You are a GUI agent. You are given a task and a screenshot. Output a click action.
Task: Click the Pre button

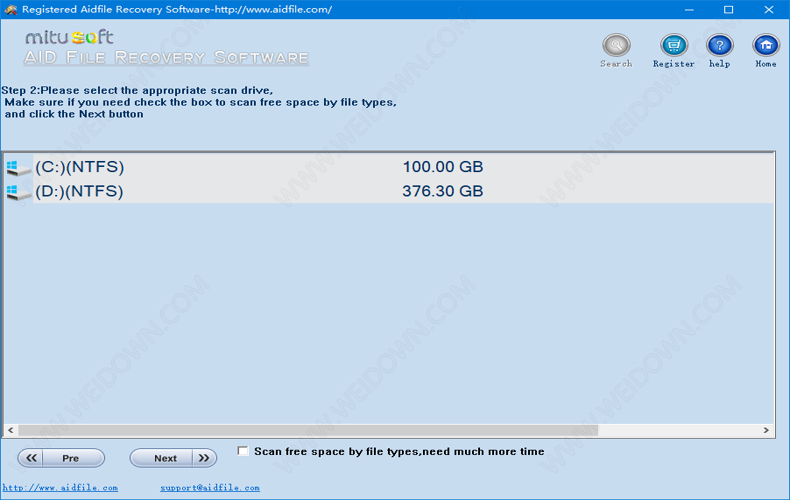[61, 458]
